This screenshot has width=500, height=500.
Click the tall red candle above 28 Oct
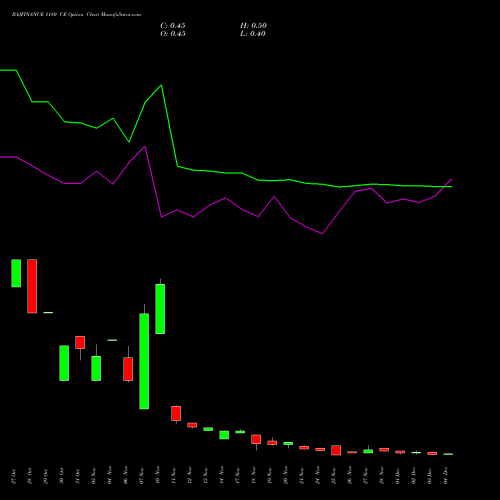(x=32, y=286)
